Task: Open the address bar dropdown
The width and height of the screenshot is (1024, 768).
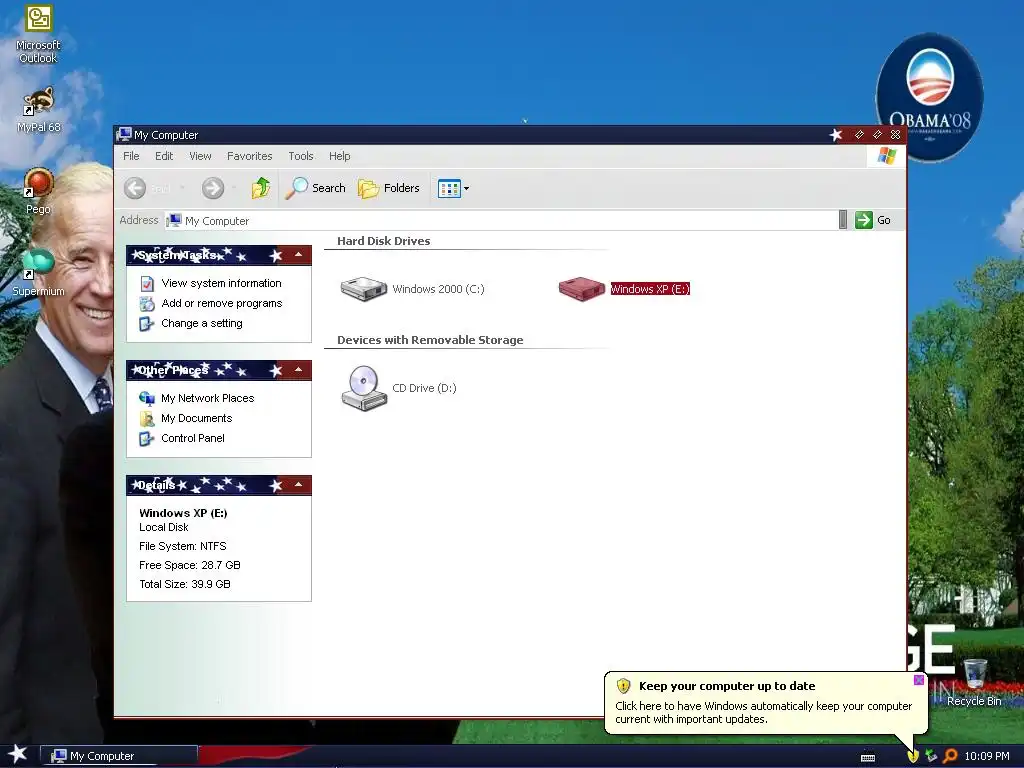Action: pos(843,220)
